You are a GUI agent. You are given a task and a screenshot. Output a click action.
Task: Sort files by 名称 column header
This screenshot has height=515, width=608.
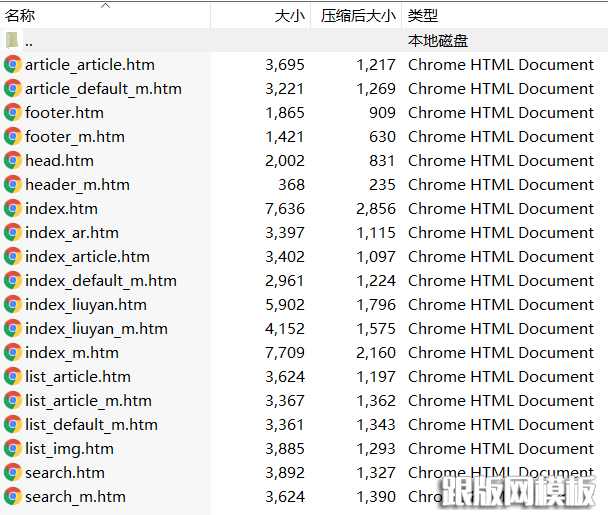pyautogui.click(x=22, y=16)
